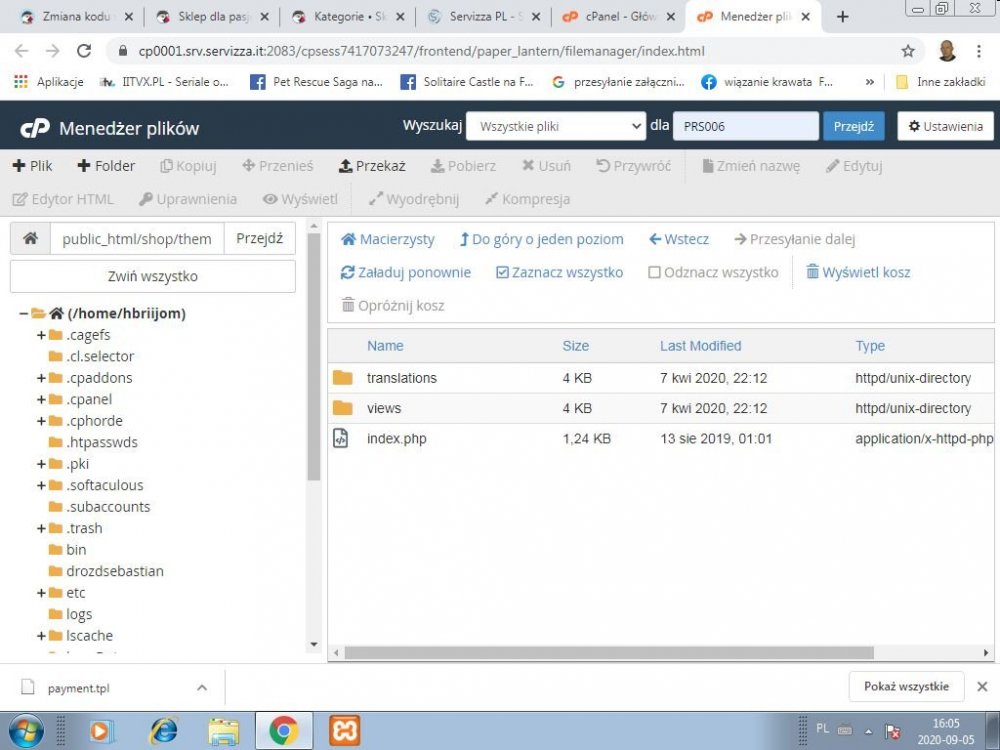Check Zaznacz wszystko to select all
The width and height of the screenshot is (1000, 750).
click(x=559, y=272)
